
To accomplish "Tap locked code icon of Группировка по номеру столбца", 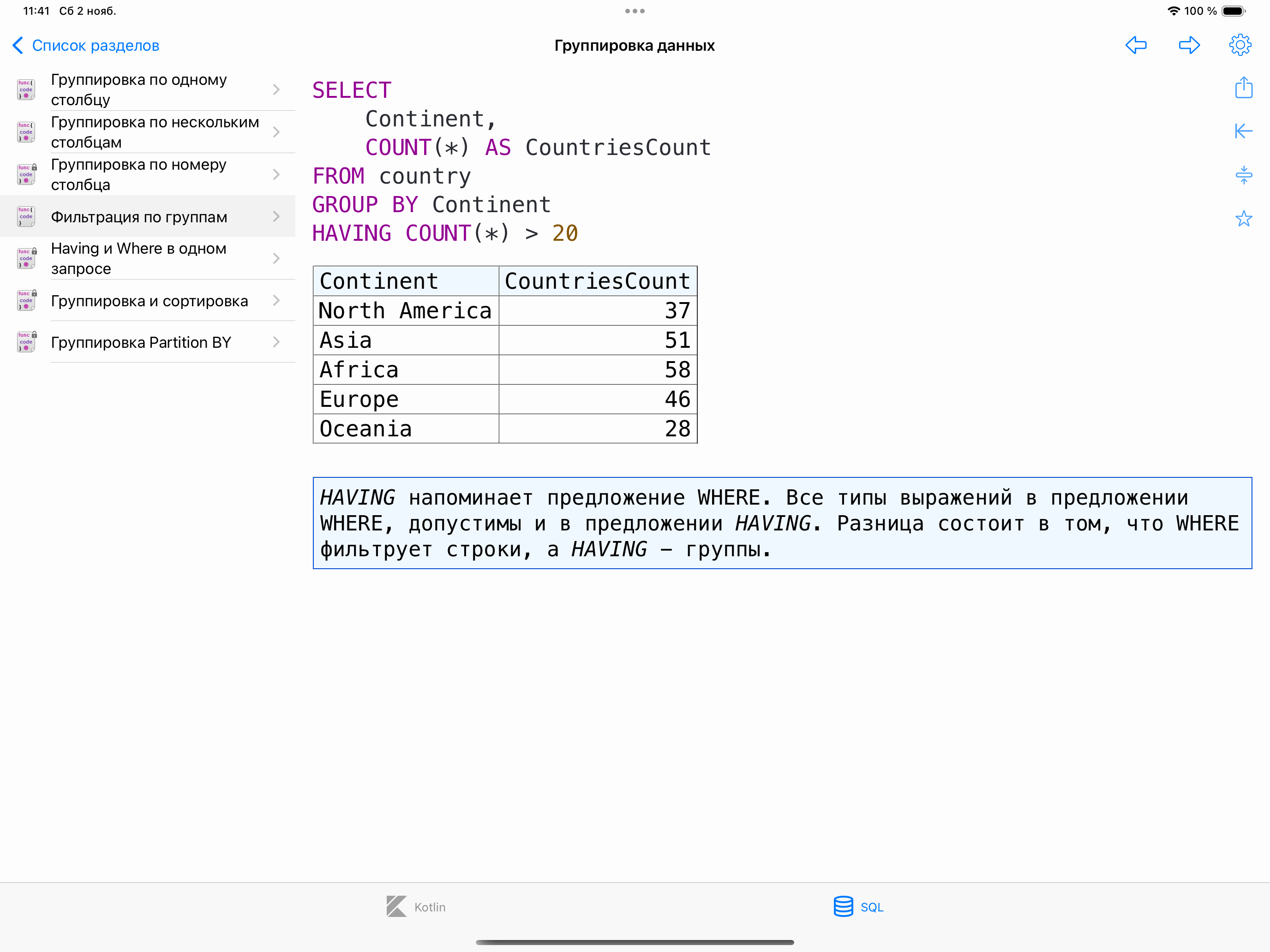I will coord(26,174).
